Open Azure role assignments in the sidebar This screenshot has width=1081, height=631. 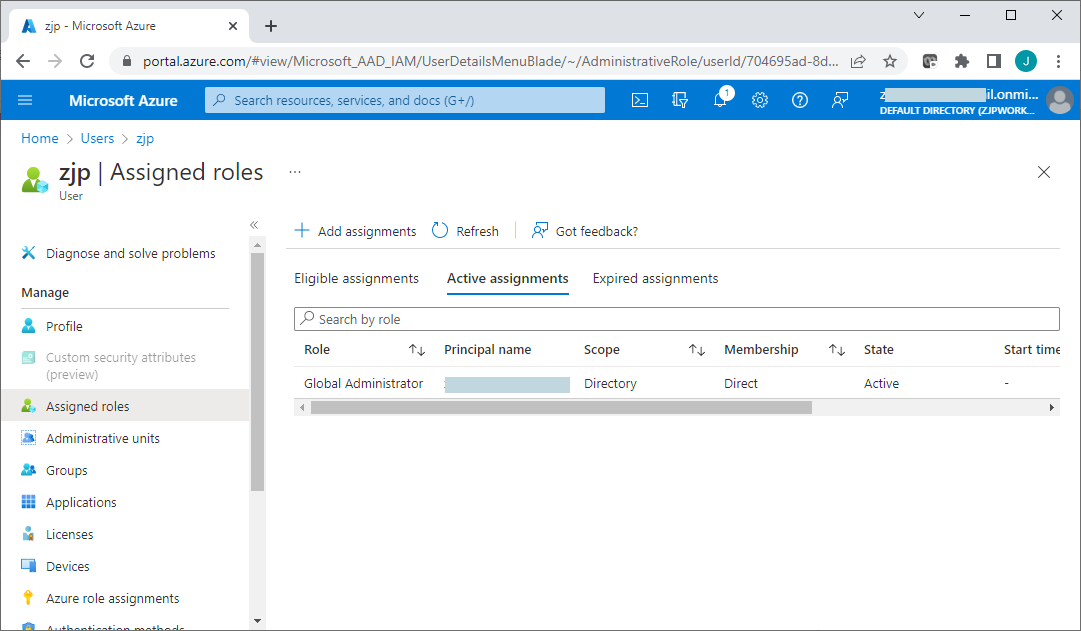pyautogui.click(x=112, y=599)
